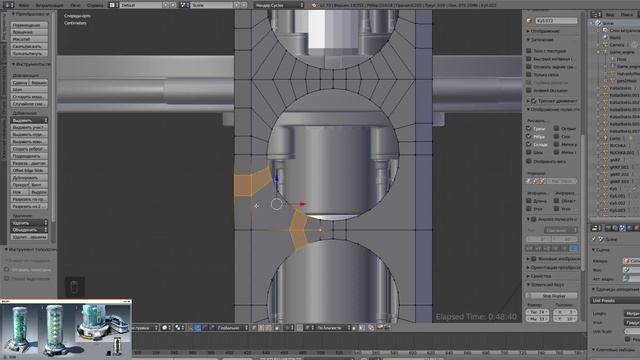Viewport: 640px width, 360px height.
Task: Expand the Отображение panel in the properties region
Action: point(544,31)
